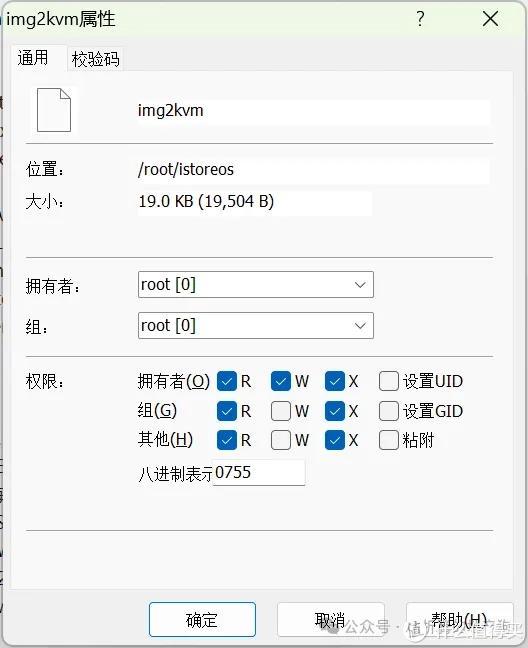Screen dimensions: 528x648
Task: Click the 确定 button
Action: click(202, 619)
